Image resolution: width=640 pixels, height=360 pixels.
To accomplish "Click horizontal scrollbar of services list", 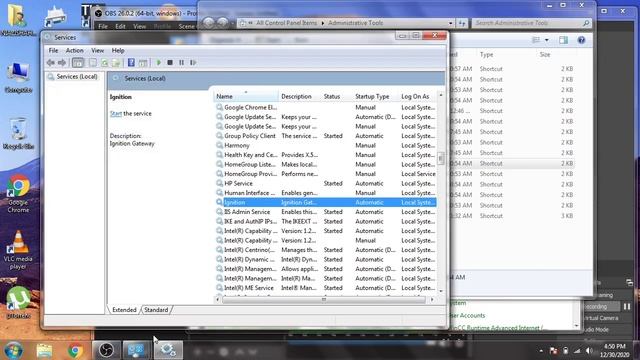I will click(x=324, y=300).
